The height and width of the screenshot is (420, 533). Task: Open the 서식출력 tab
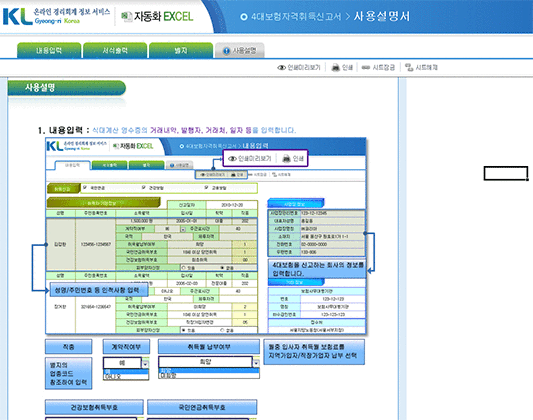(115, 51)
